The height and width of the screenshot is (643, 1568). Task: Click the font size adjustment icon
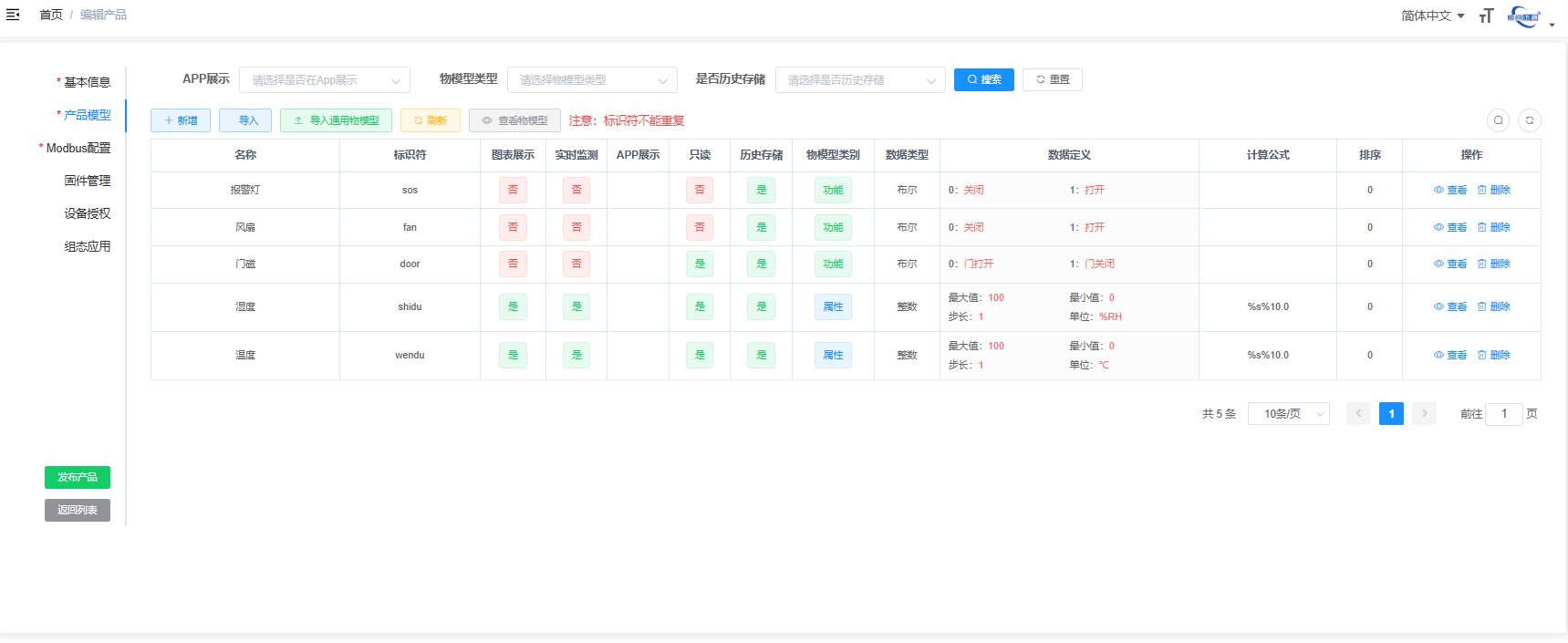point(1486,16)
